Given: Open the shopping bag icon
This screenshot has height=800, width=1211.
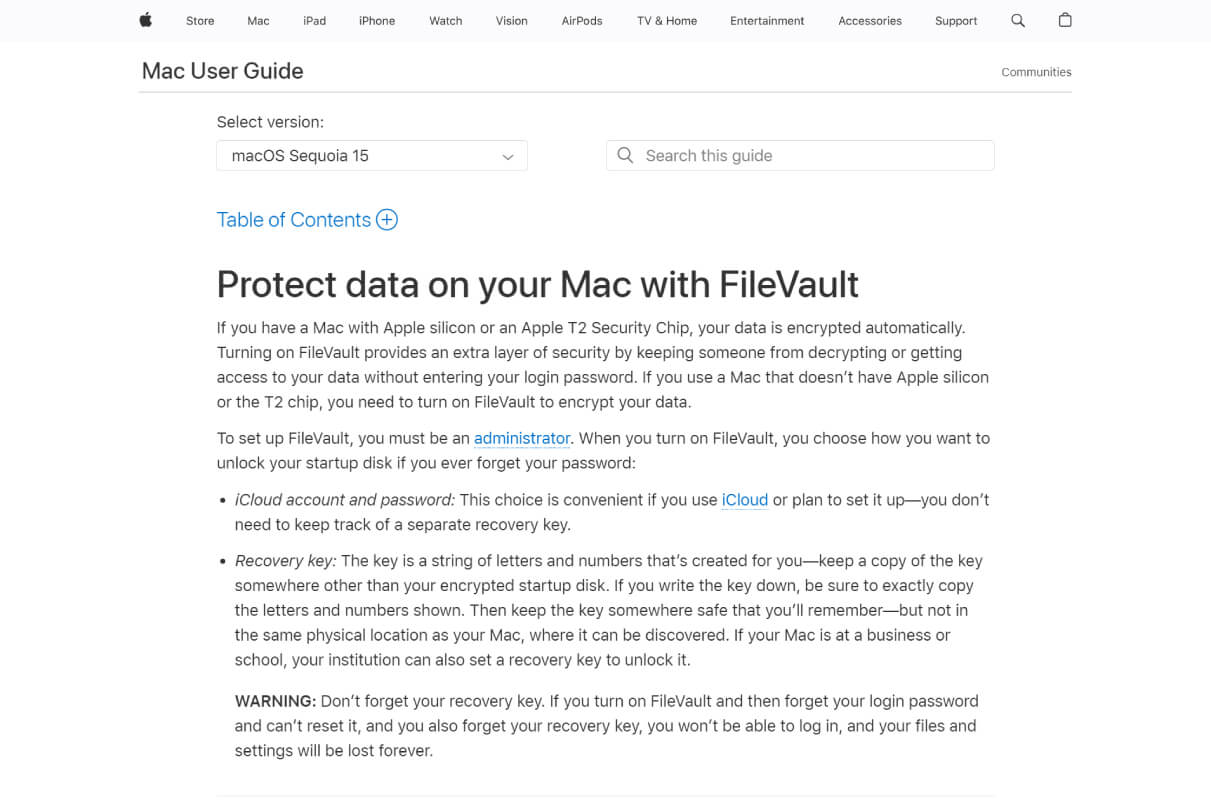Looking at the screenshot, I should point(1065,20).
